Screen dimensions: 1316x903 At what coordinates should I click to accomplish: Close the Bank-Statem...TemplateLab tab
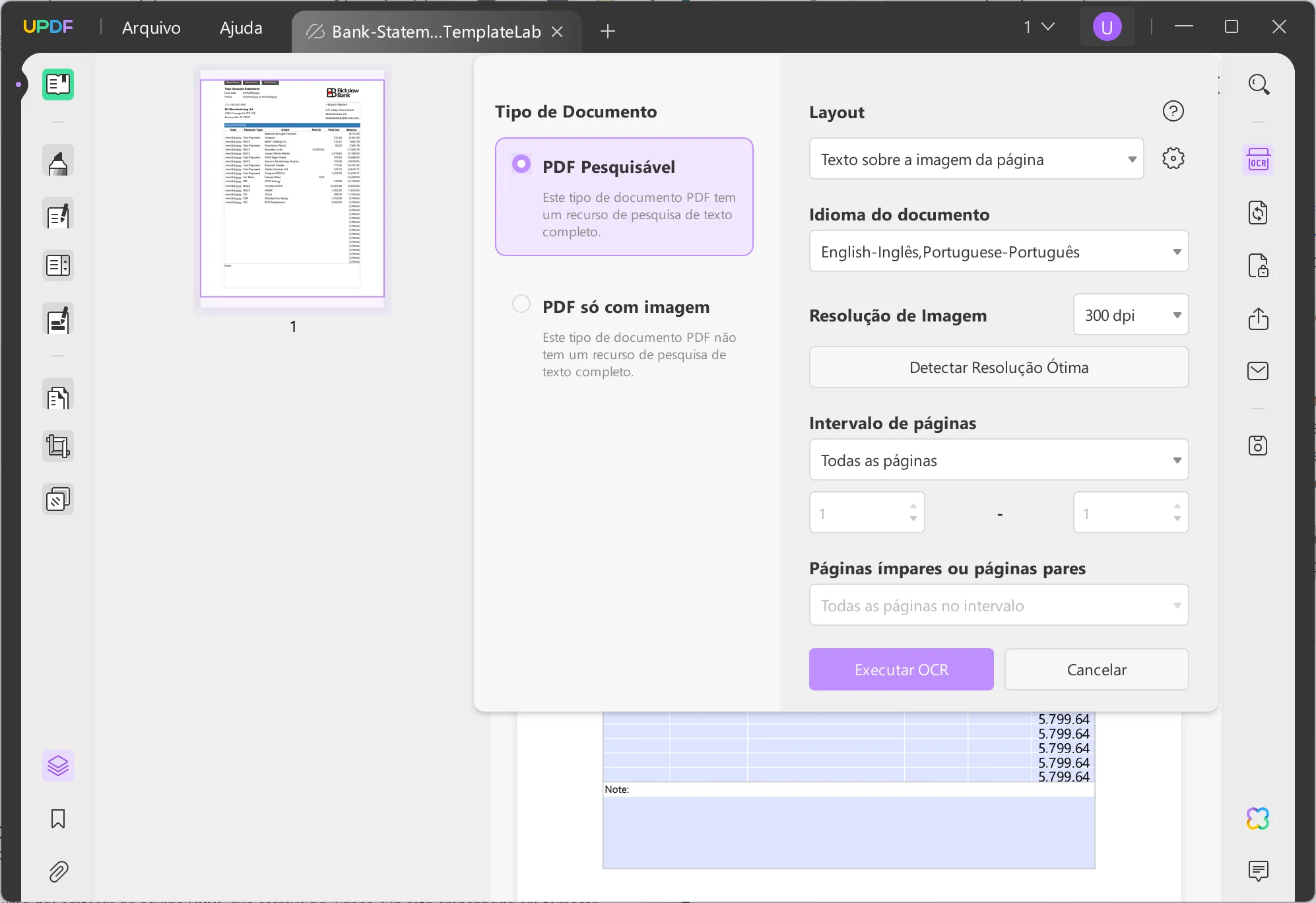point(557,32)
